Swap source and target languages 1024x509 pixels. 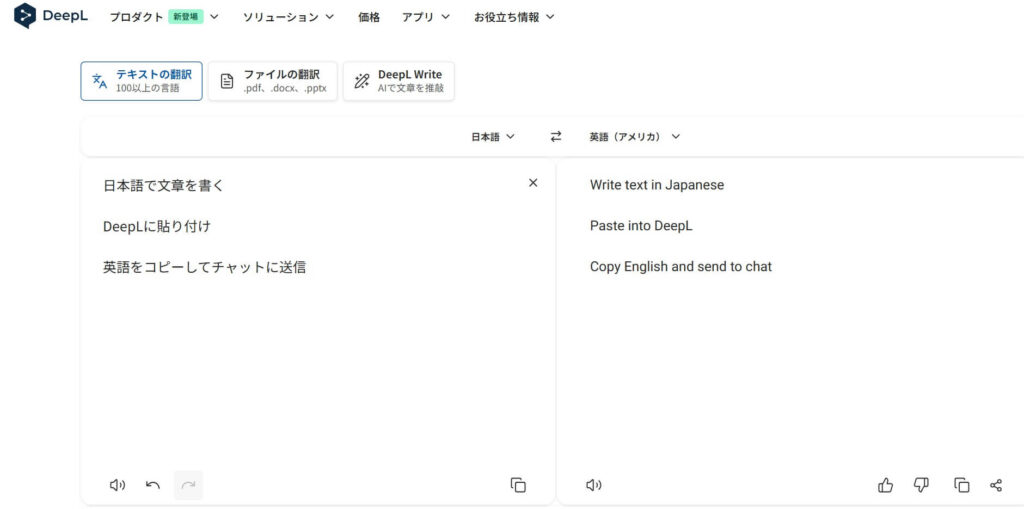pos(556,137)
